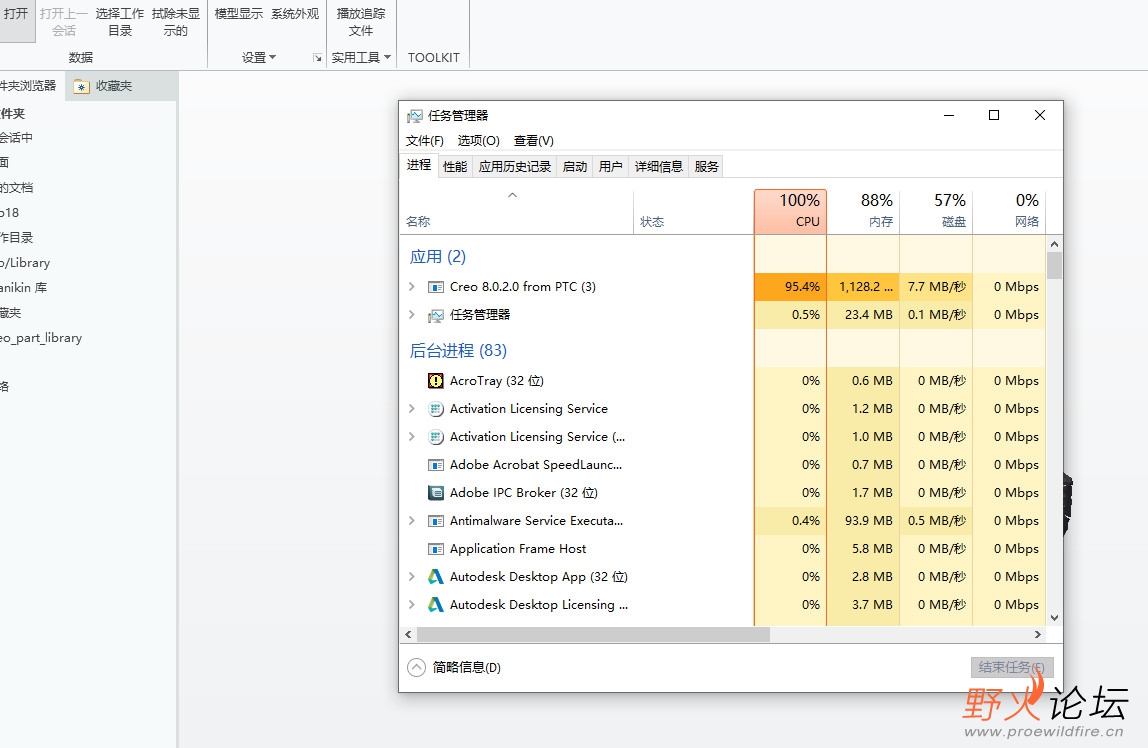The height and width of the screenshot is (748, 1148).
Task: Click the Autodesk Desktop App icon
Action: pos(436,577)
